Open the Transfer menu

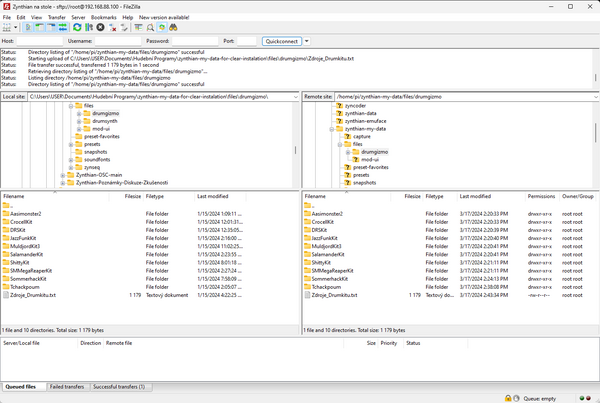[x=55, y=17]
